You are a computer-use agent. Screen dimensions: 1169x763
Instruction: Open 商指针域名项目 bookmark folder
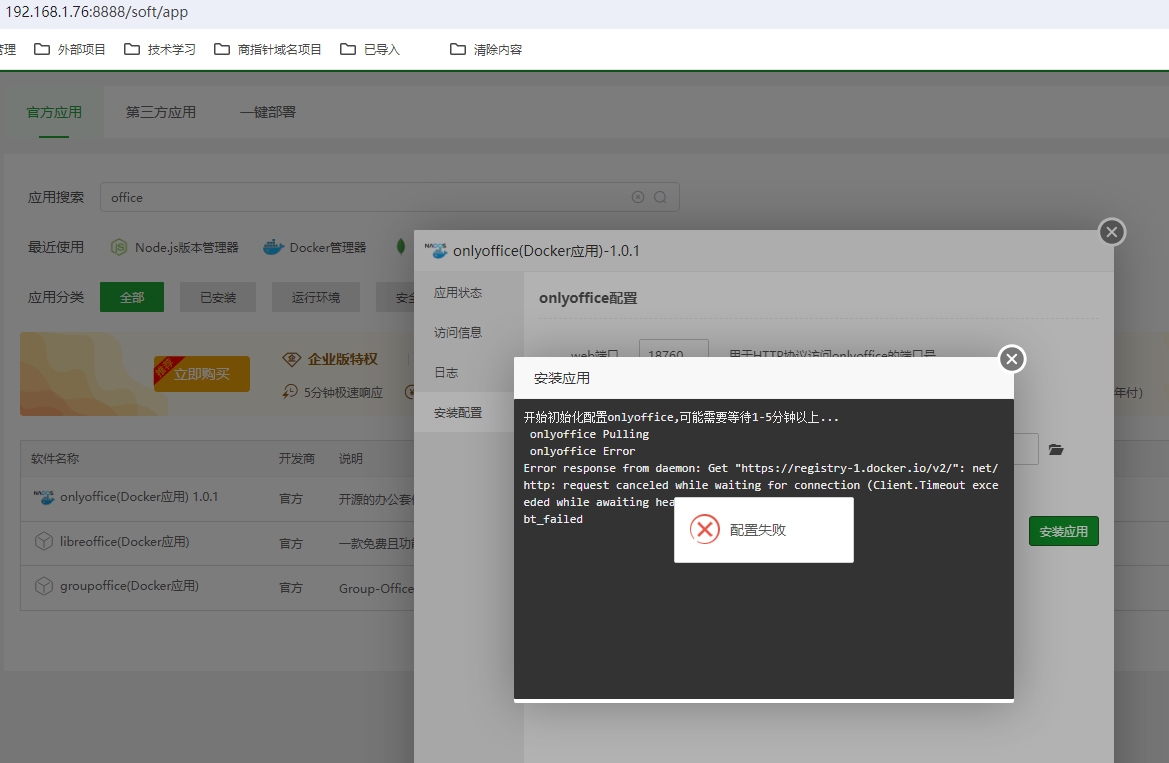[268, 49]
